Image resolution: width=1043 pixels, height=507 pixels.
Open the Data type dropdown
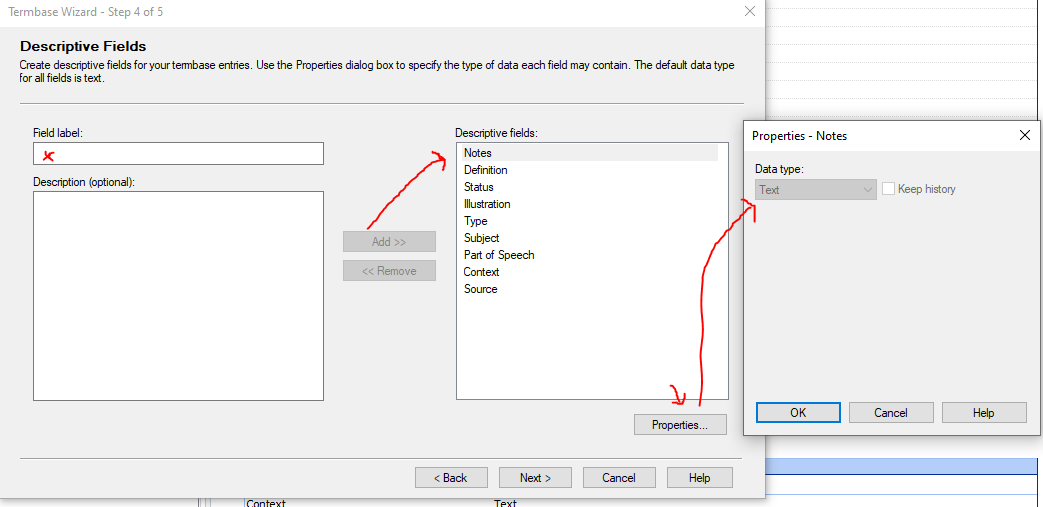(816, 190)
